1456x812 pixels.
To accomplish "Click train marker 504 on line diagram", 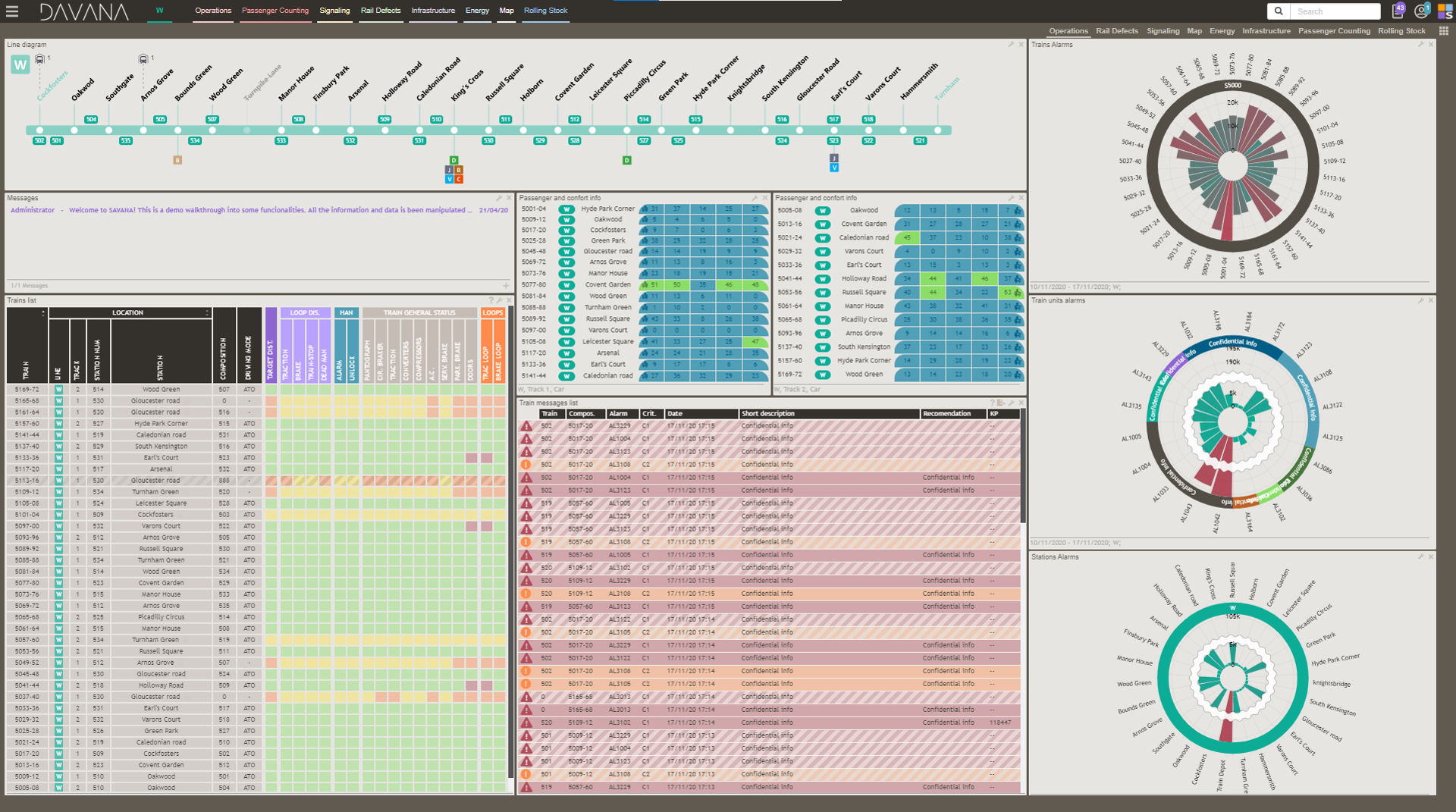I will [x=91, y=120].
